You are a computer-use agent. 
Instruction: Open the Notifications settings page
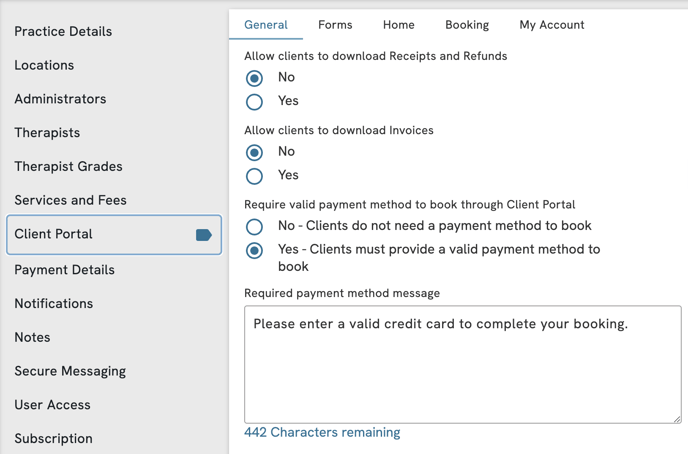(54, 304)
